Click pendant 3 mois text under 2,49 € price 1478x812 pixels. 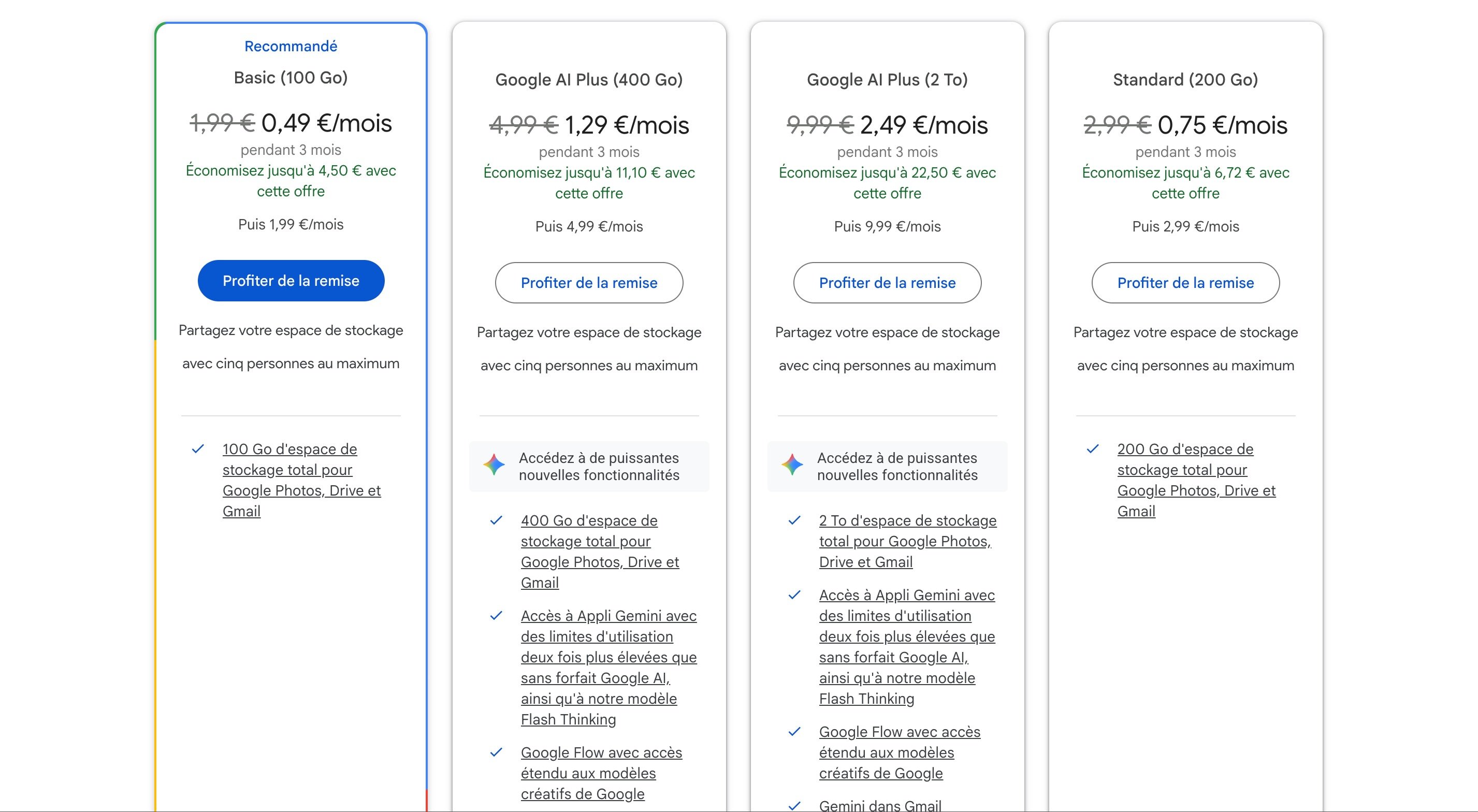pos(888,152)
